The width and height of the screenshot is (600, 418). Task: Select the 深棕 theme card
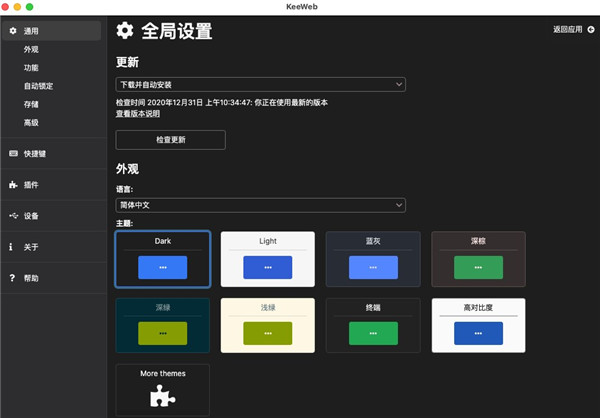(x=478, y=259)
